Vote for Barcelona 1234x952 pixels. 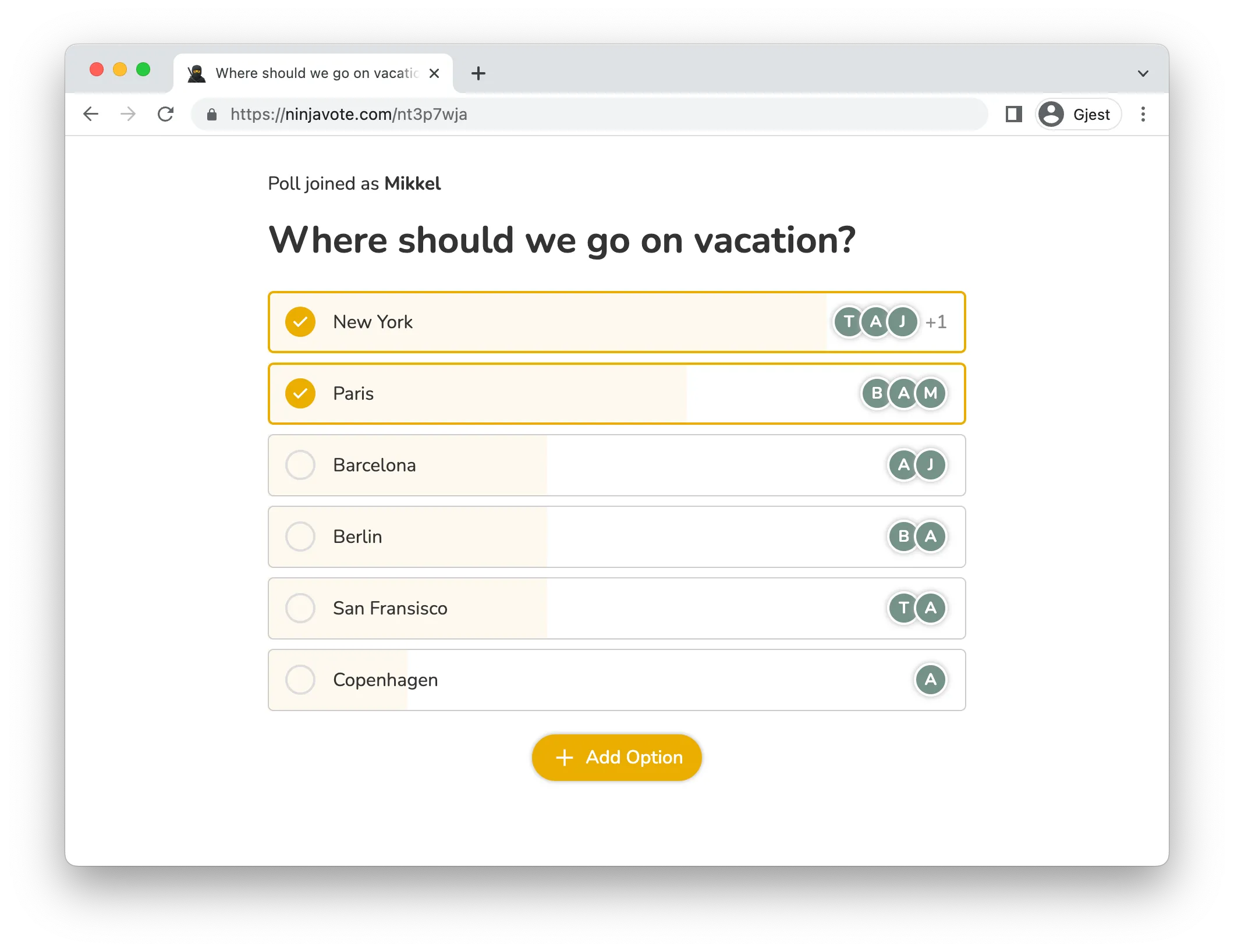click(x=300, y=465)
